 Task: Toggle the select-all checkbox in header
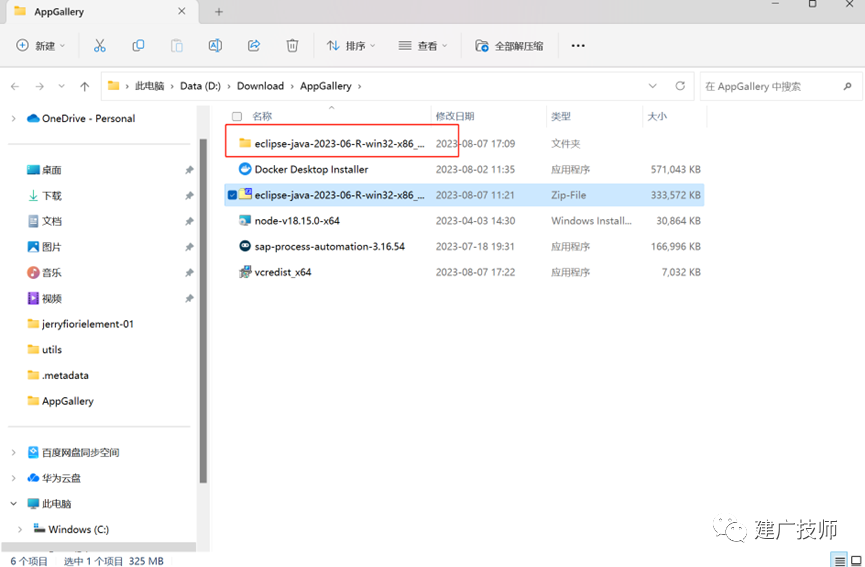click(237, 116)
